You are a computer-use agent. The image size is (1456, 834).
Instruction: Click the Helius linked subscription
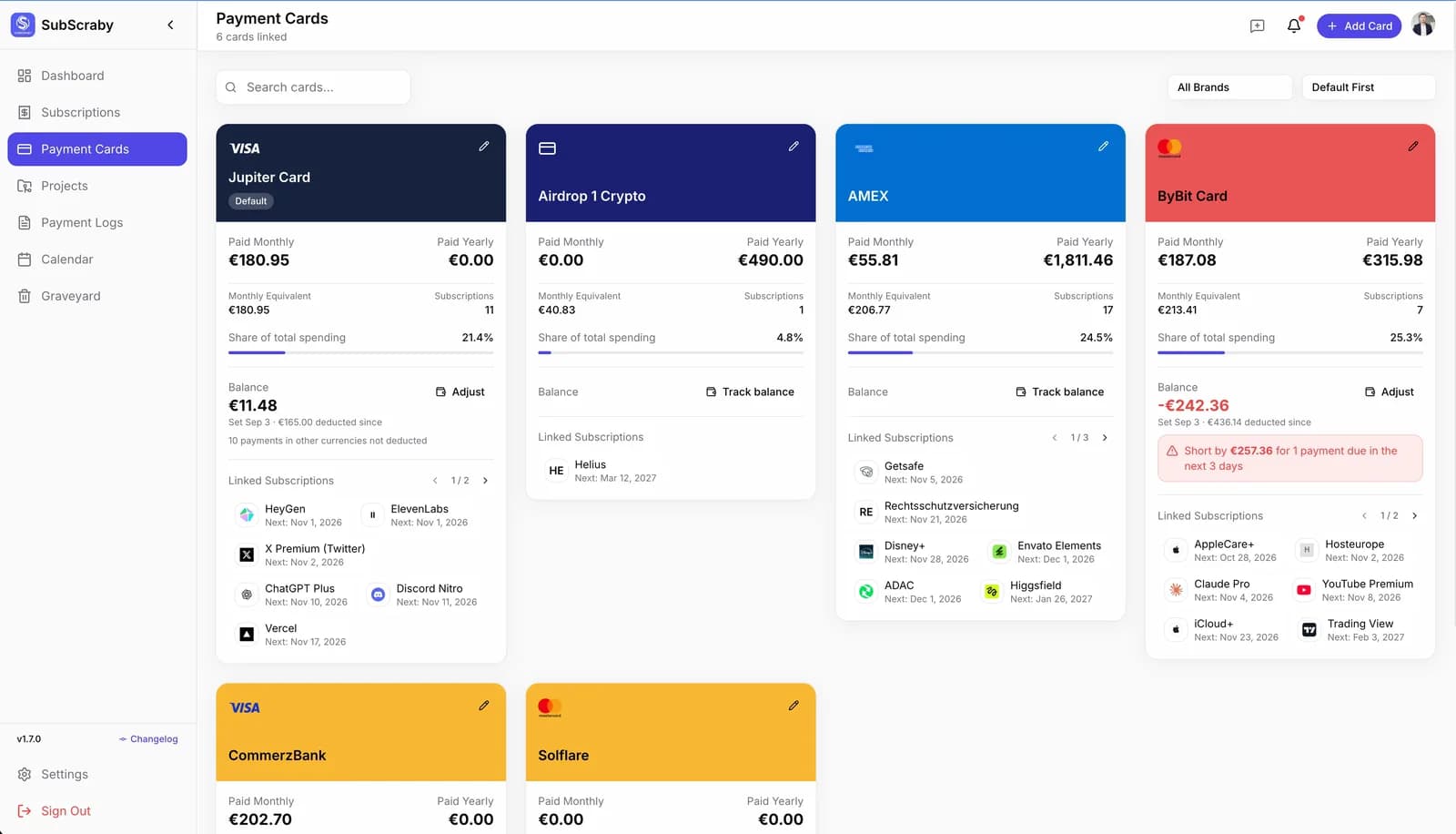[x=602, y=471]
